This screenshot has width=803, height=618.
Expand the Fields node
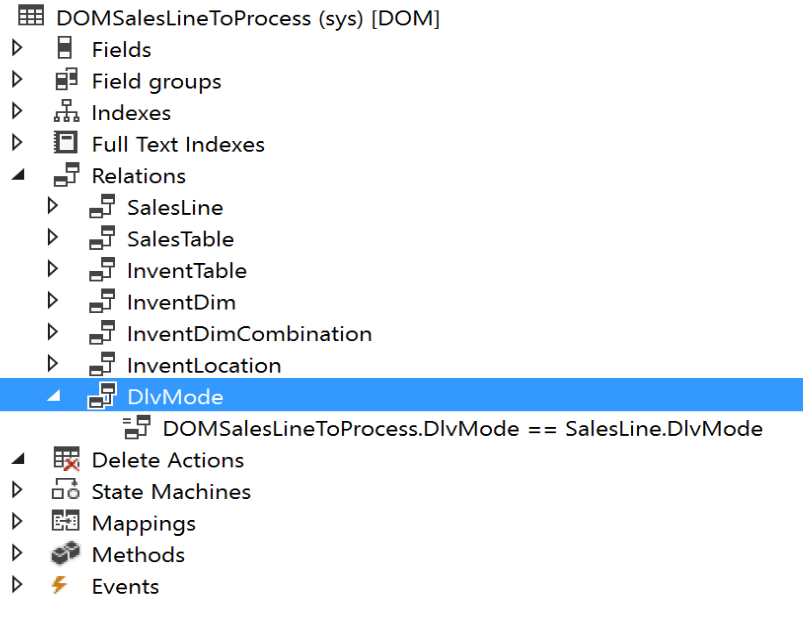pos(17,48)
